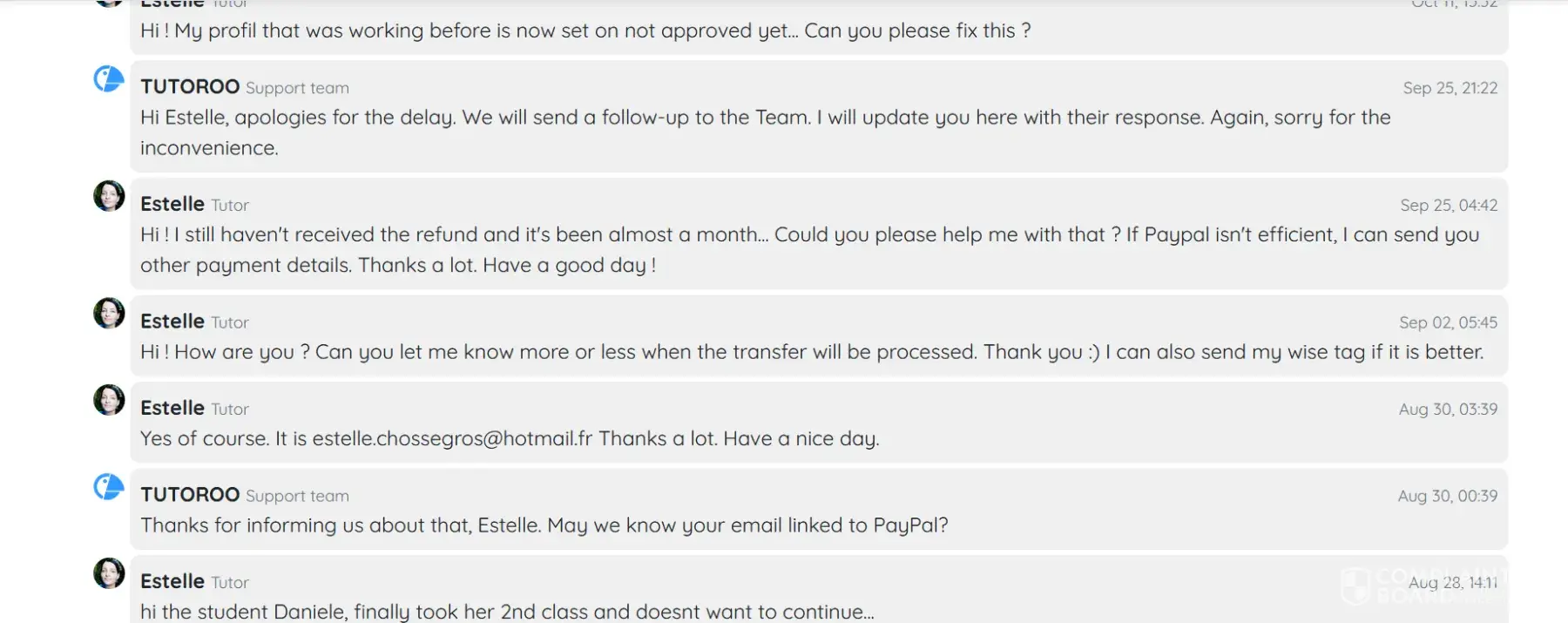The height and width of the screenshot is (623, 1568).
Task: Open Estelle's avatar on the Sep 02 message
Action: click(x=109, y=313)
